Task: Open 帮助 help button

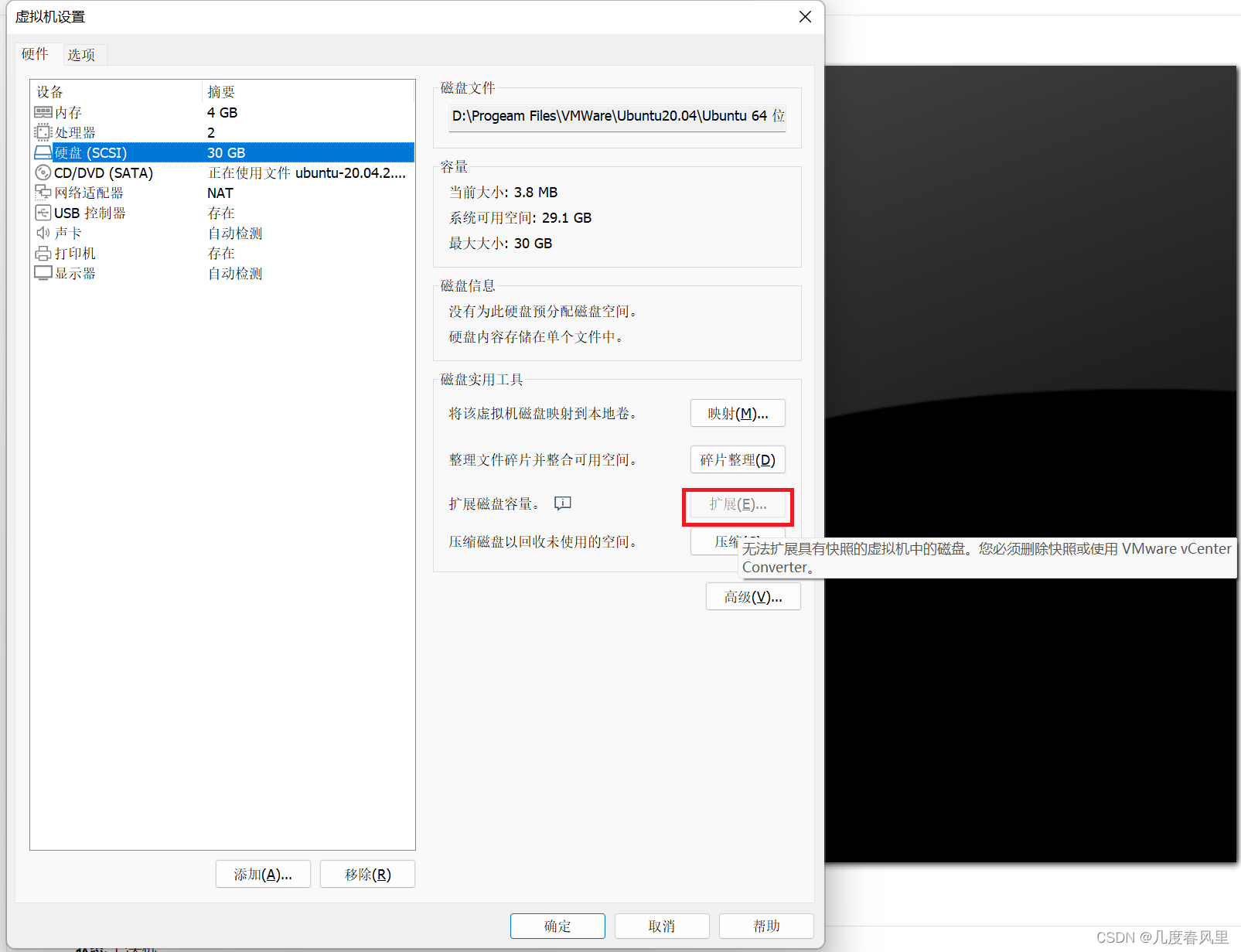Action: pos(766,926)
